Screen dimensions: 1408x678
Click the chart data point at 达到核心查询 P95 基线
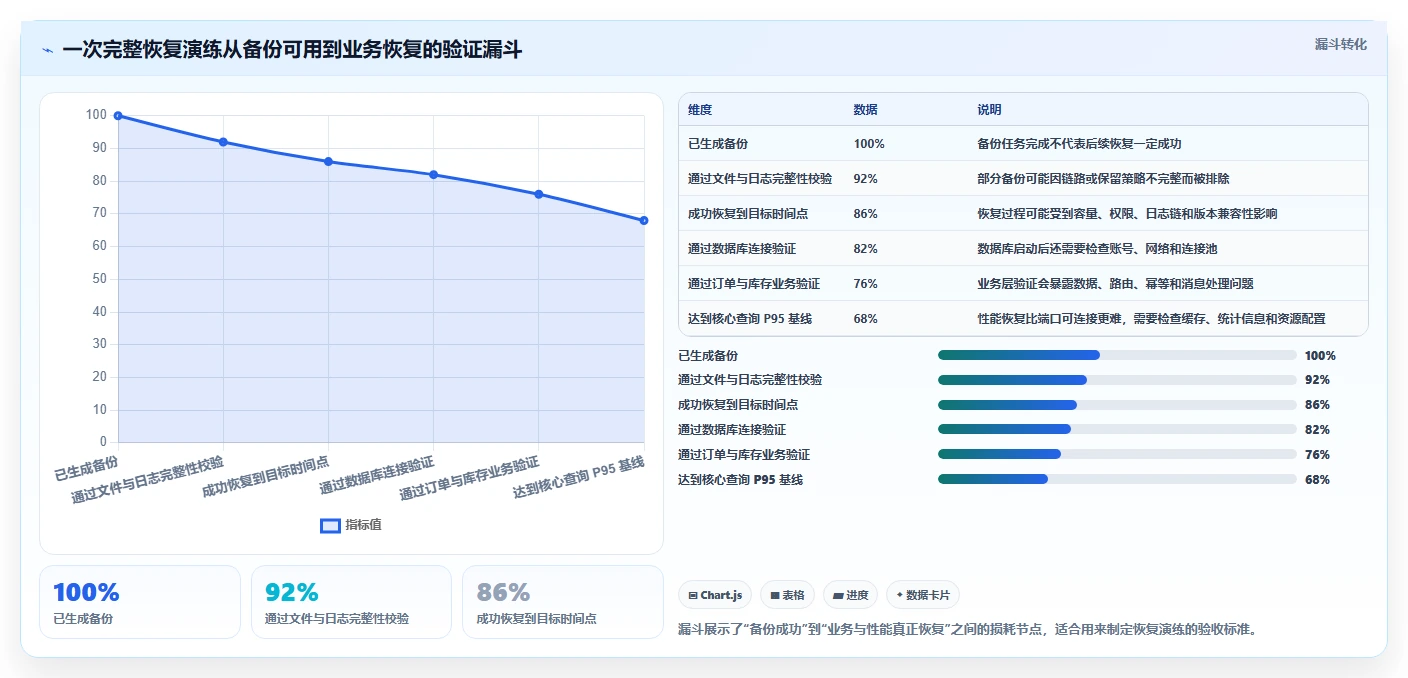[x=644, y=220]
